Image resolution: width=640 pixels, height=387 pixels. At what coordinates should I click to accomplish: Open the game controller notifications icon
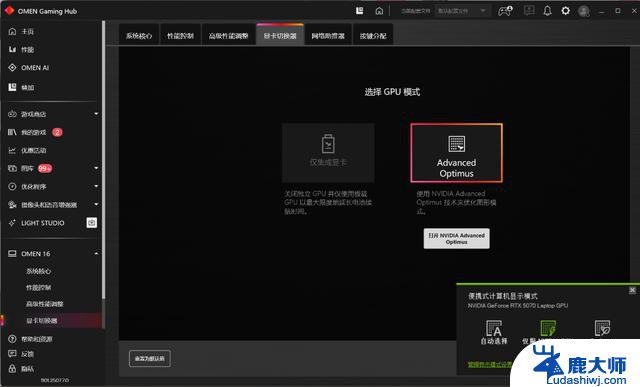(x=505, y=11)
